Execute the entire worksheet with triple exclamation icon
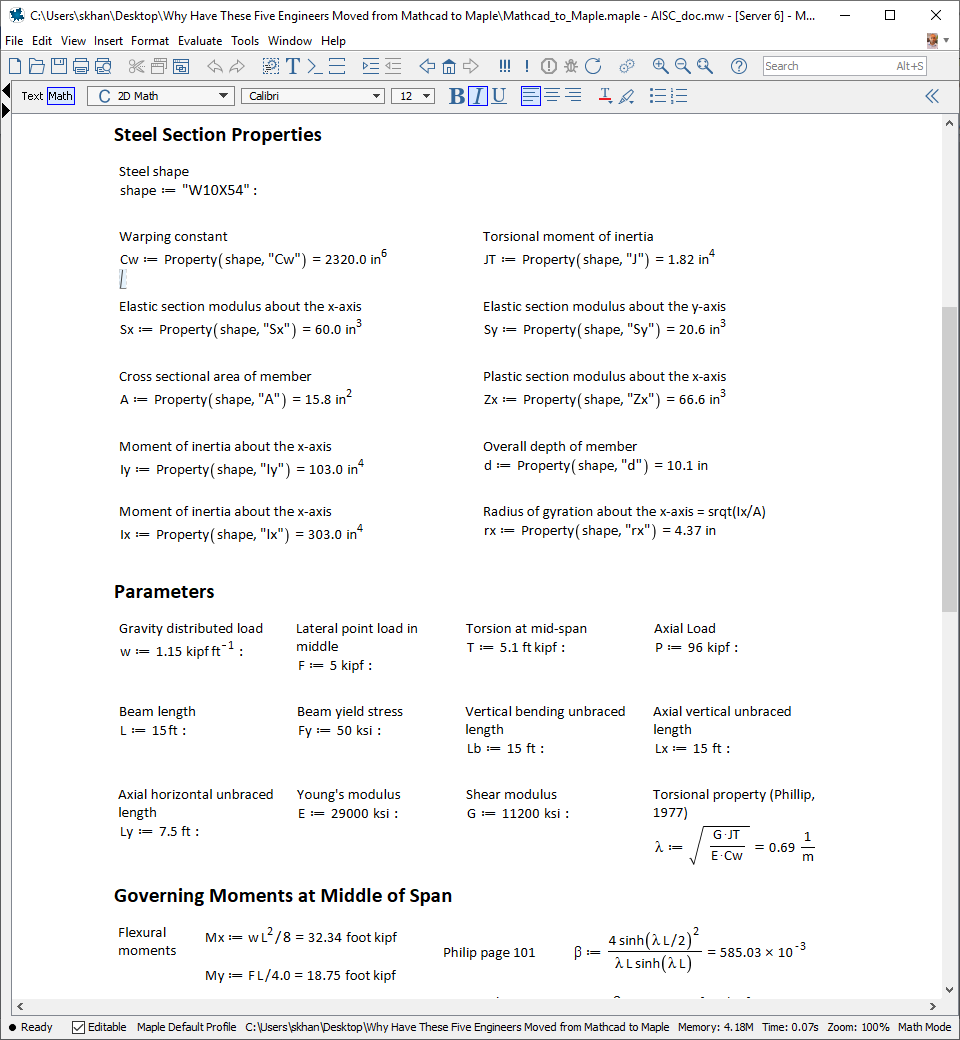Screen dimensions: 960x1040 tap(504, 66)
